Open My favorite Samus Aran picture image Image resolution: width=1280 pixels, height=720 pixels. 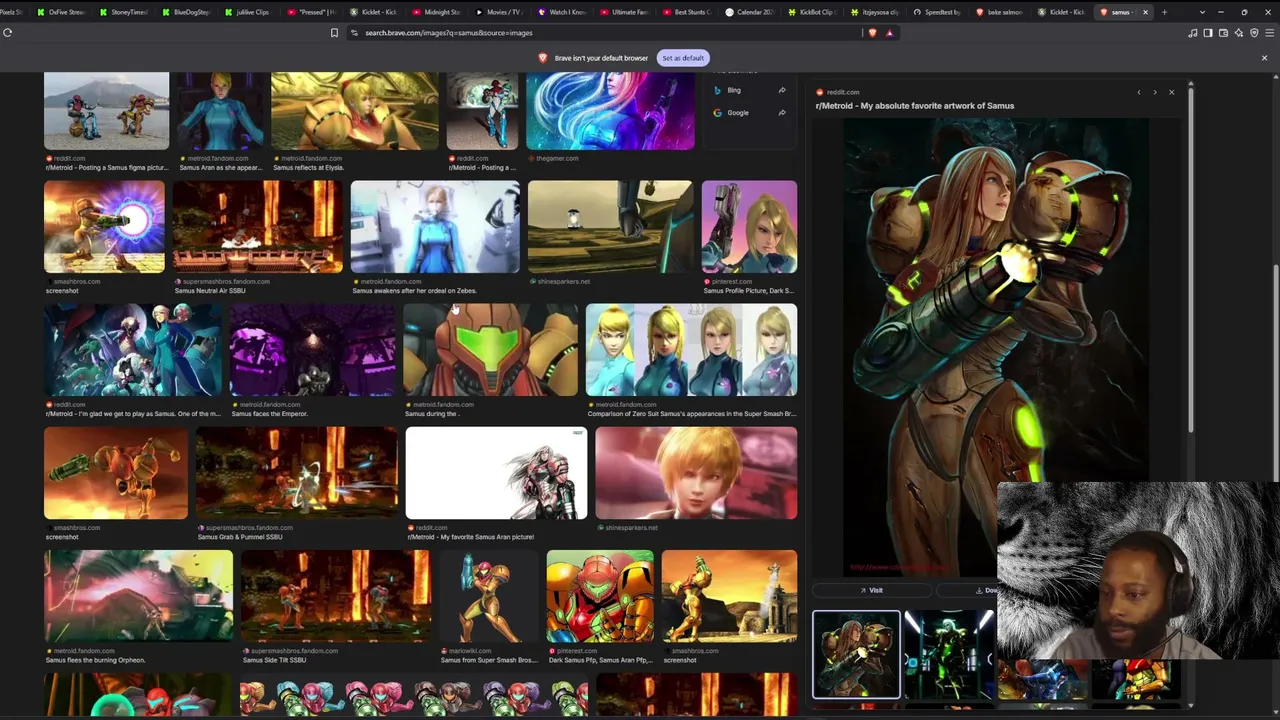point(496,473)
